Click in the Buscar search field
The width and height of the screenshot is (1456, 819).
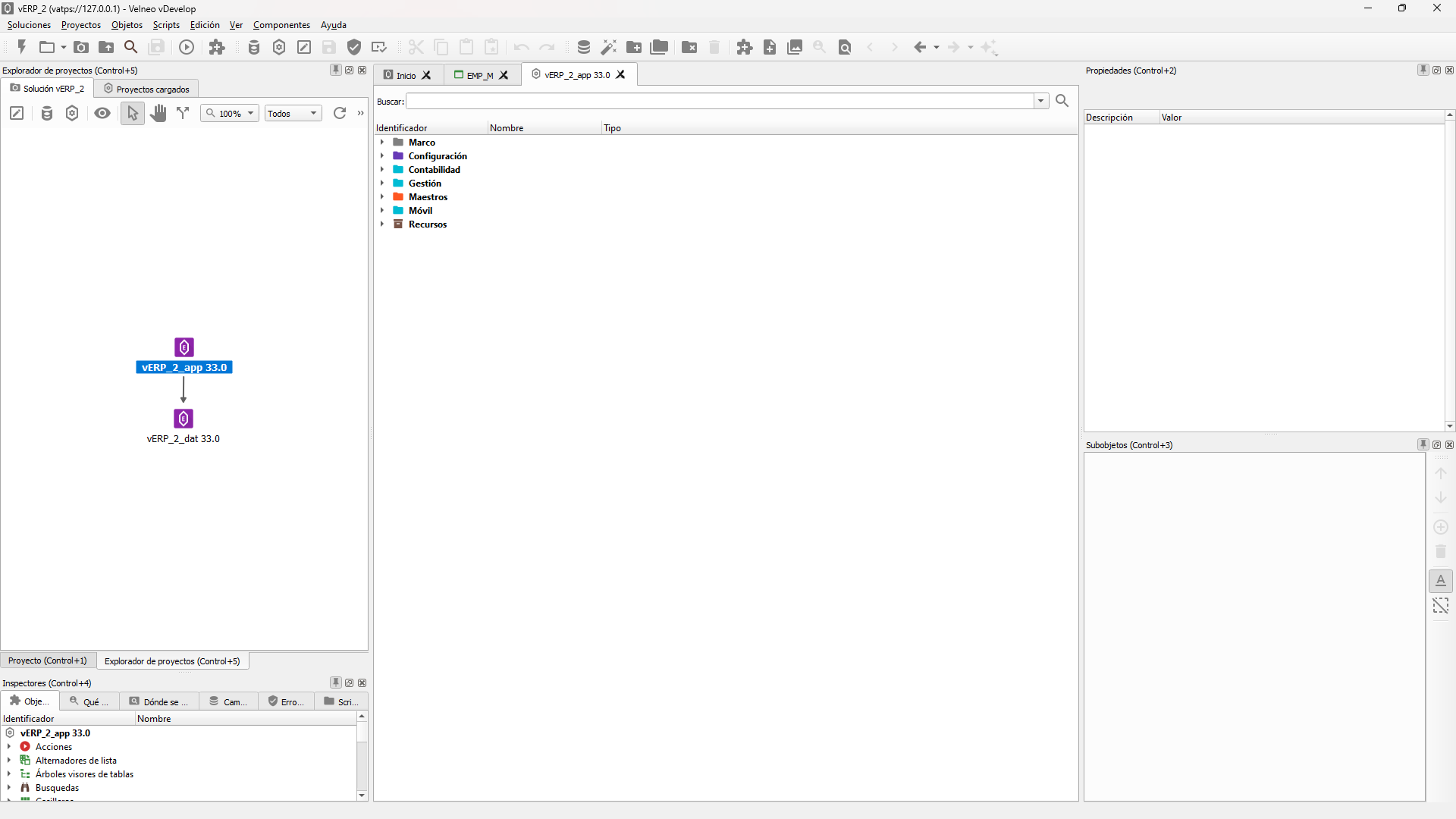[x=720, y=101]
